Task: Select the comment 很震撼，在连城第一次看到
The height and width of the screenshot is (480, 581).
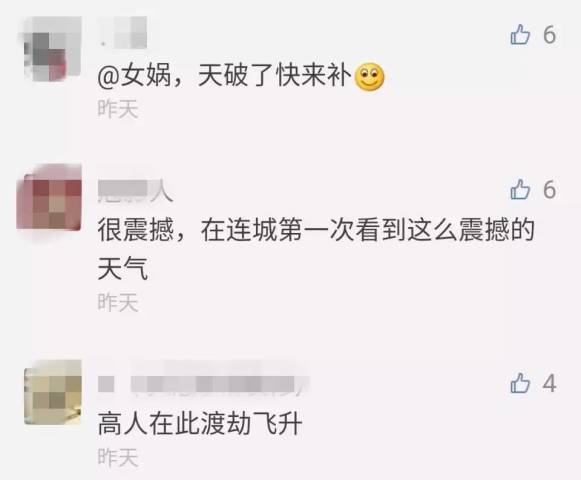Action: pyautogui.click(x=316, y=248)
